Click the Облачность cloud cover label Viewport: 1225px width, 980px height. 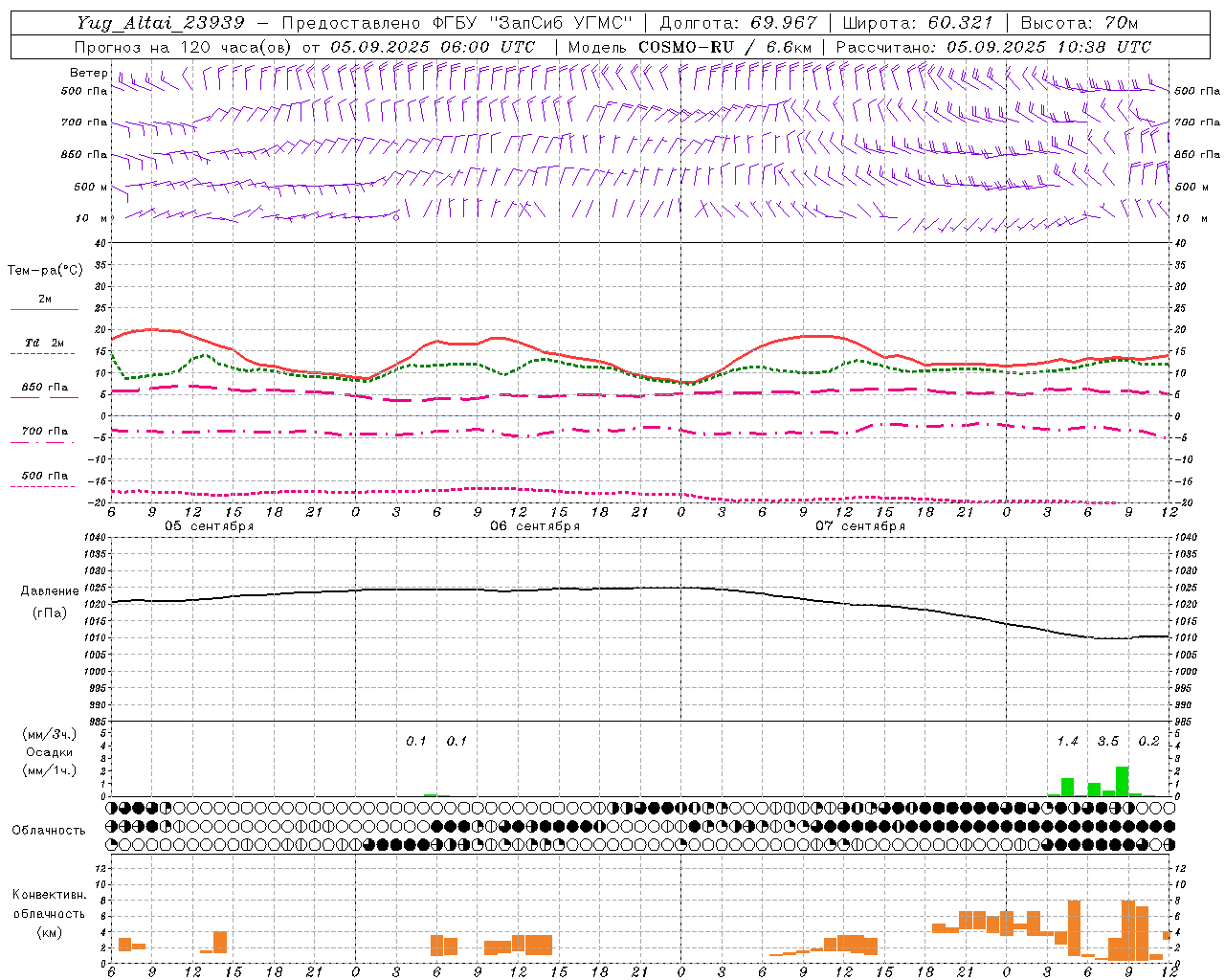pos(49,831)
